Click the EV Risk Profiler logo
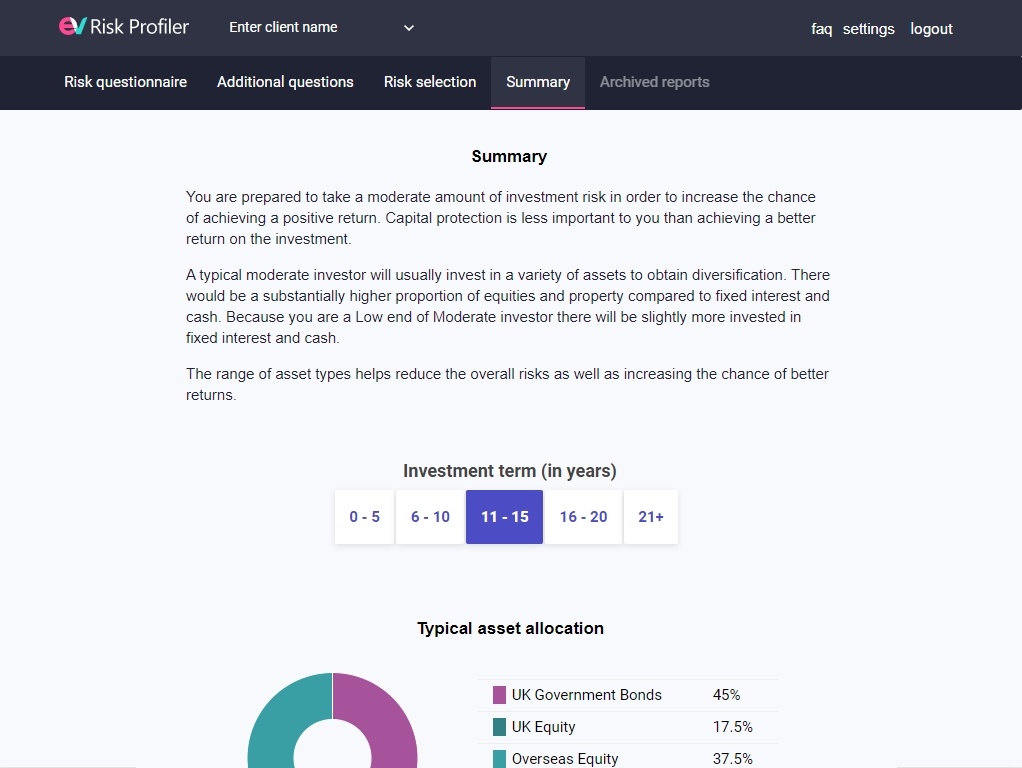The image size is (1022, 768). click(x=124, y=27)
